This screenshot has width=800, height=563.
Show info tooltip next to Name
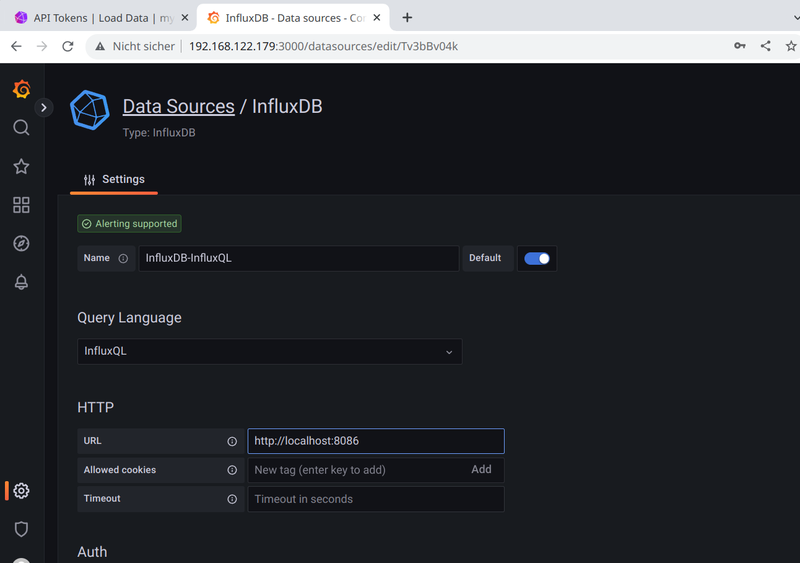click(123, 258)
